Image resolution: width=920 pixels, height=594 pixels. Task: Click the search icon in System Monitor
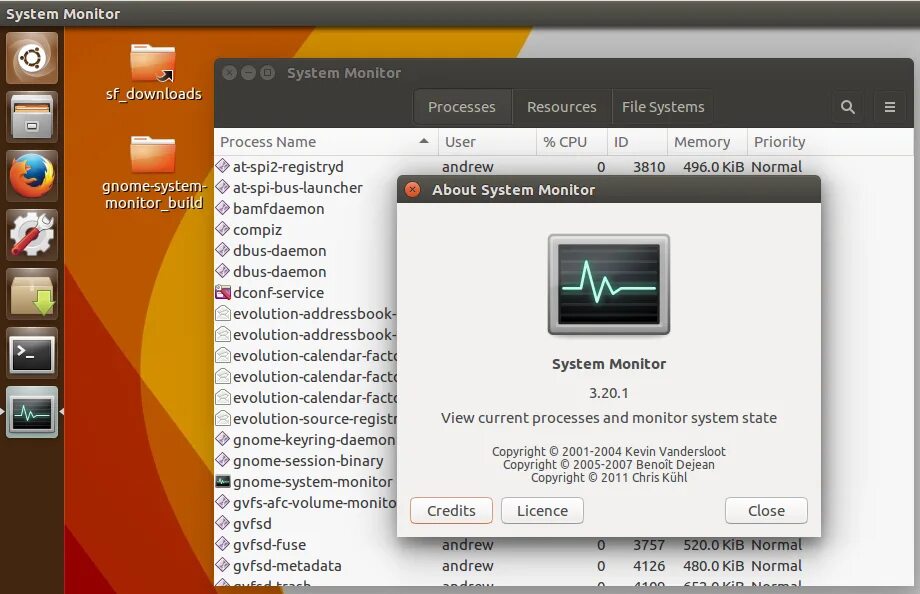(847, 107)
